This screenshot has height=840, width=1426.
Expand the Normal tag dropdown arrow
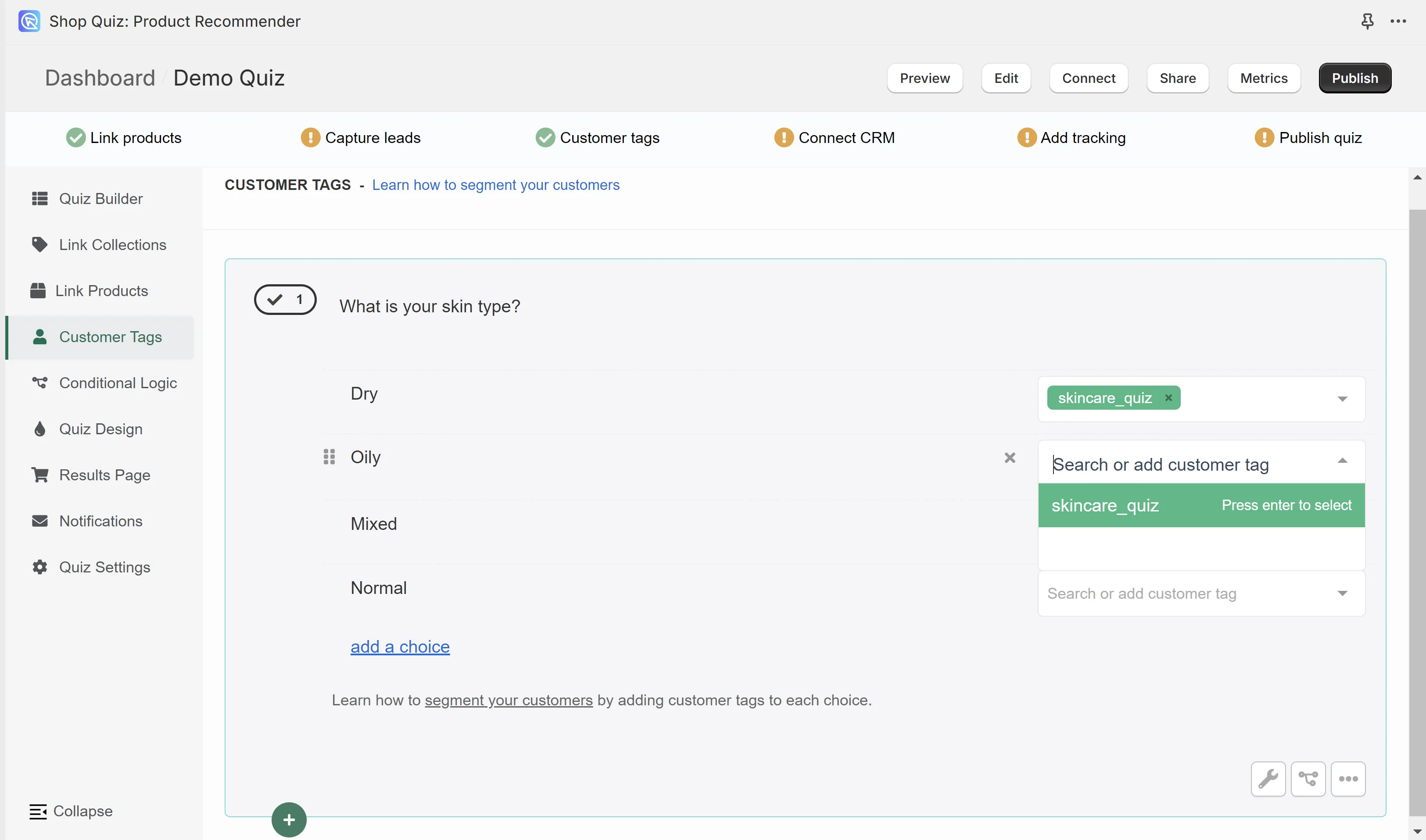[1342, 593]
